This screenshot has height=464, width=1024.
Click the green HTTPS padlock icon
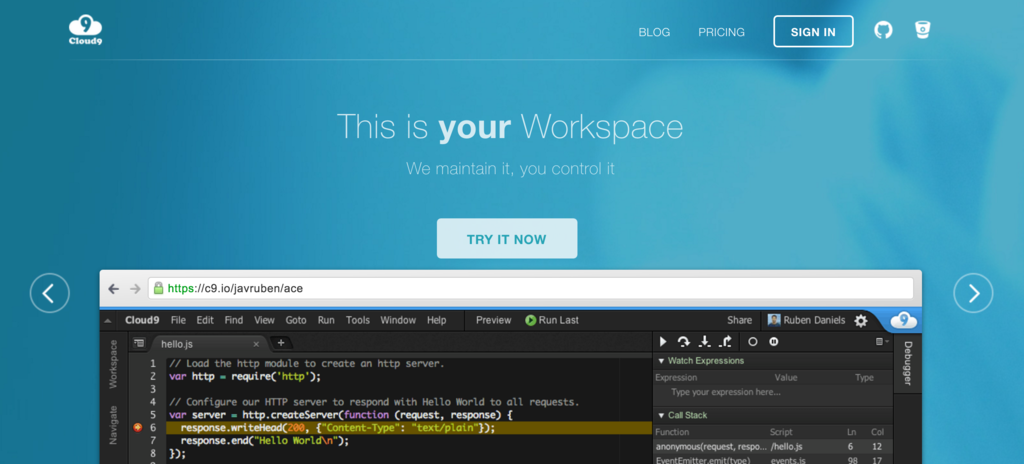[x=158, y=288]
